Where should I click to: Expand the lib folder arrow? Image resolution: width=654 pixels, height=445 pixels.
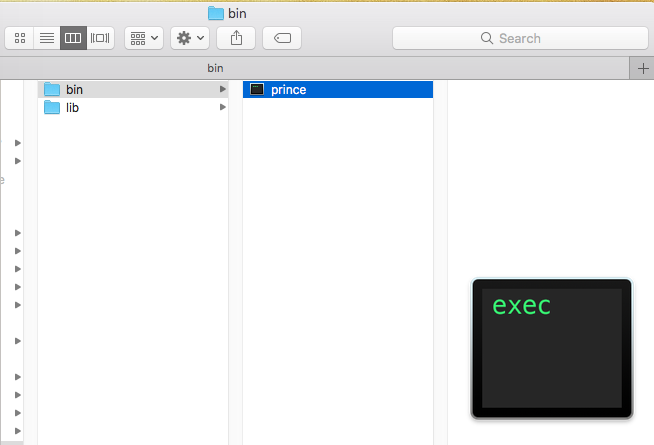[x=222, y=108]
